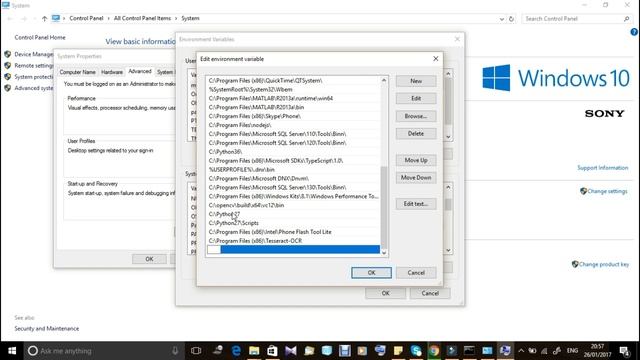The height and width of the screenshot is (360, 640).
Task: Open Device Manager from the sidebar
Action: pyautogui.click(x=33, y=54)
